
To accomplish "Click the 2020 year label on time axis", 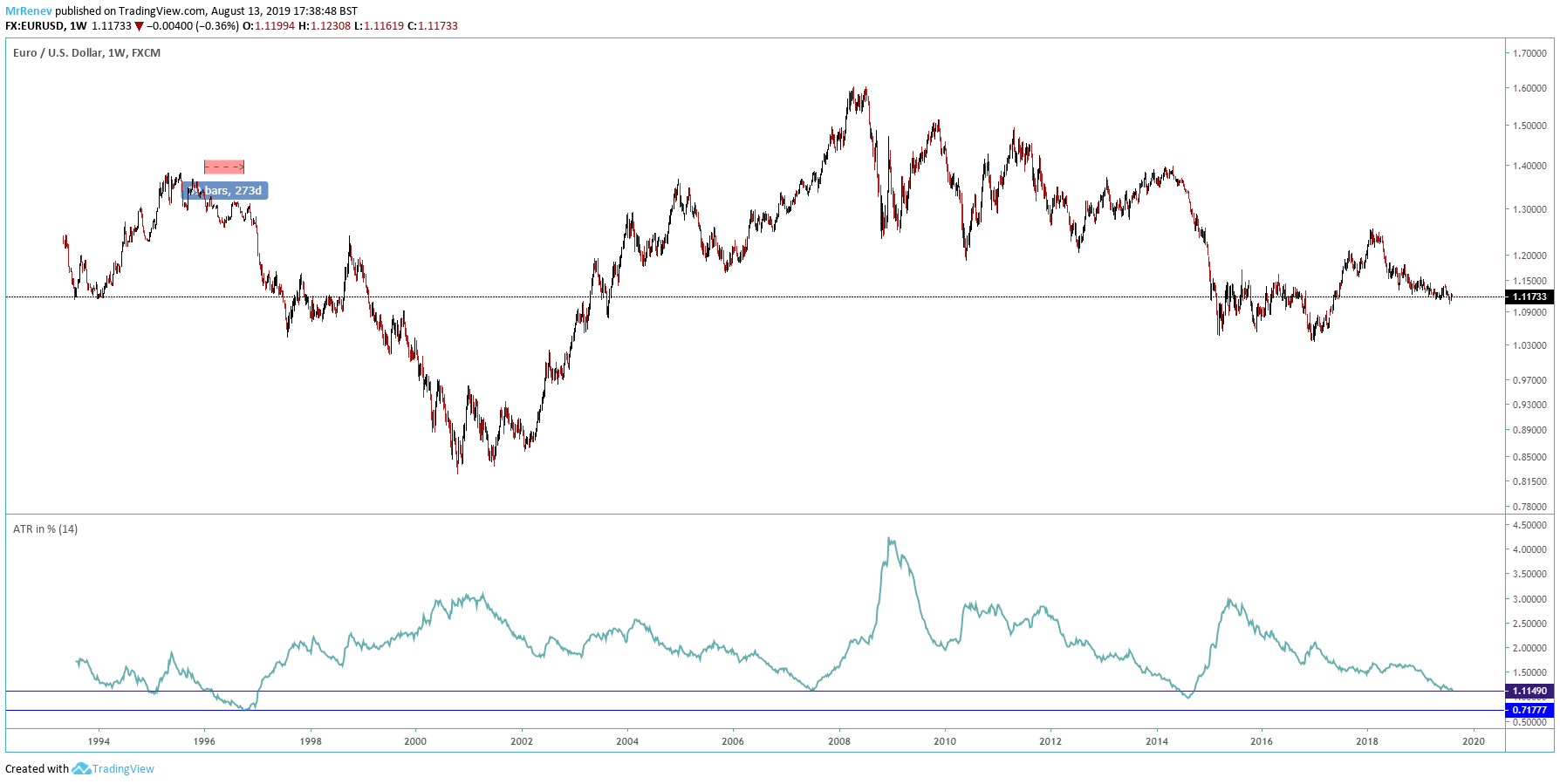I will pos(1474,741).
